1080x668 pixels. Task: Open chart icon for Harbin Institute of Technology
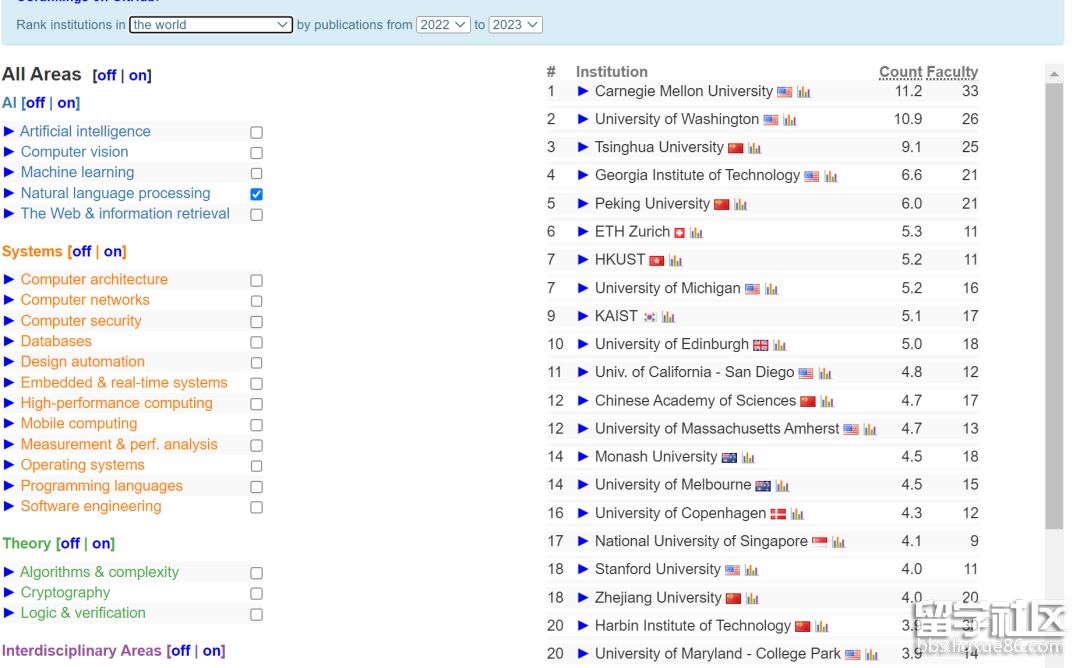tap(822, 627)
